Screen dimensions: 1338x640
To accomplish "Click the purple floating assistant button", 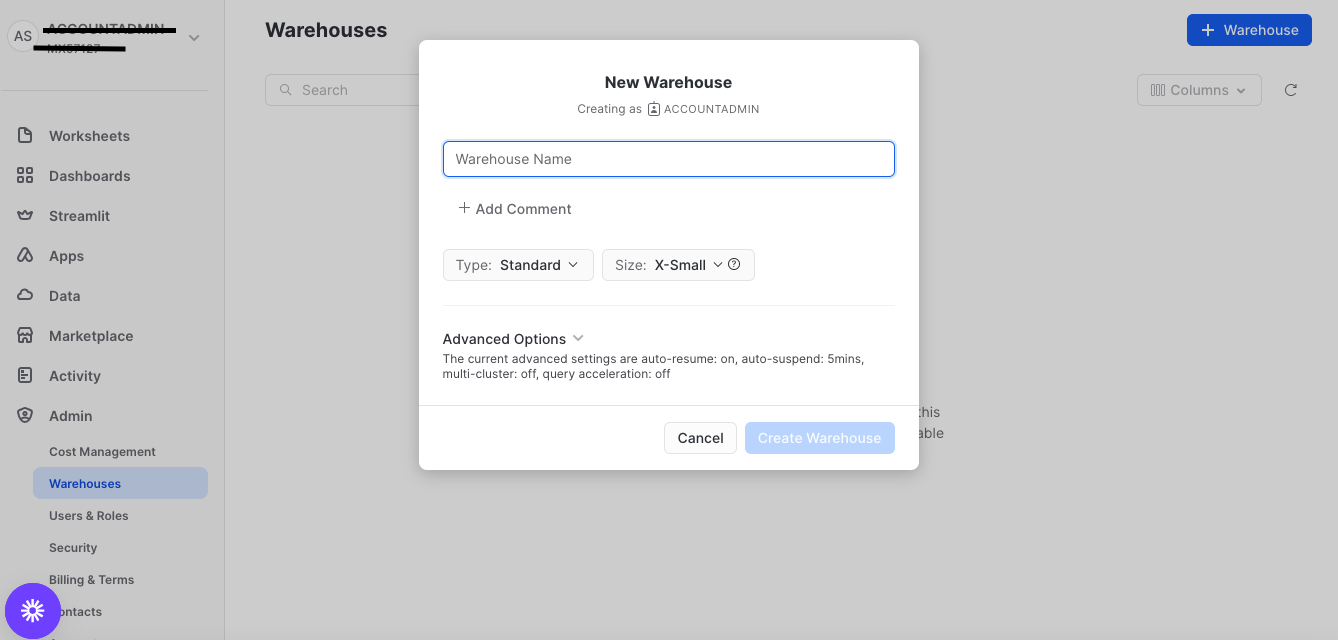I will [33, 611].
